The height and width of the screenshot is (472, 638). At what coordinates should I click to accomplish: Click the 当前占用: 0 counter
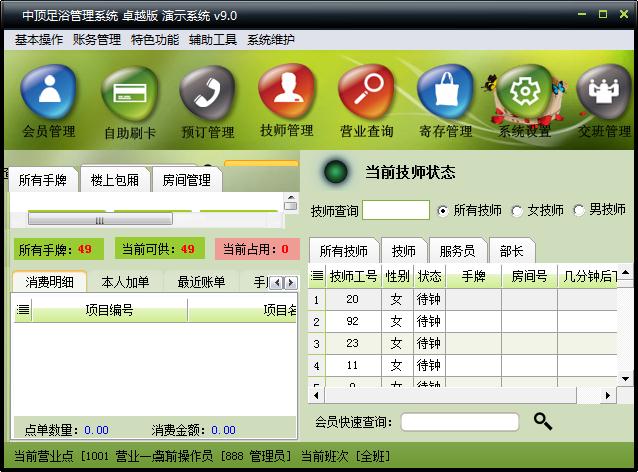(x=257, y=249)
